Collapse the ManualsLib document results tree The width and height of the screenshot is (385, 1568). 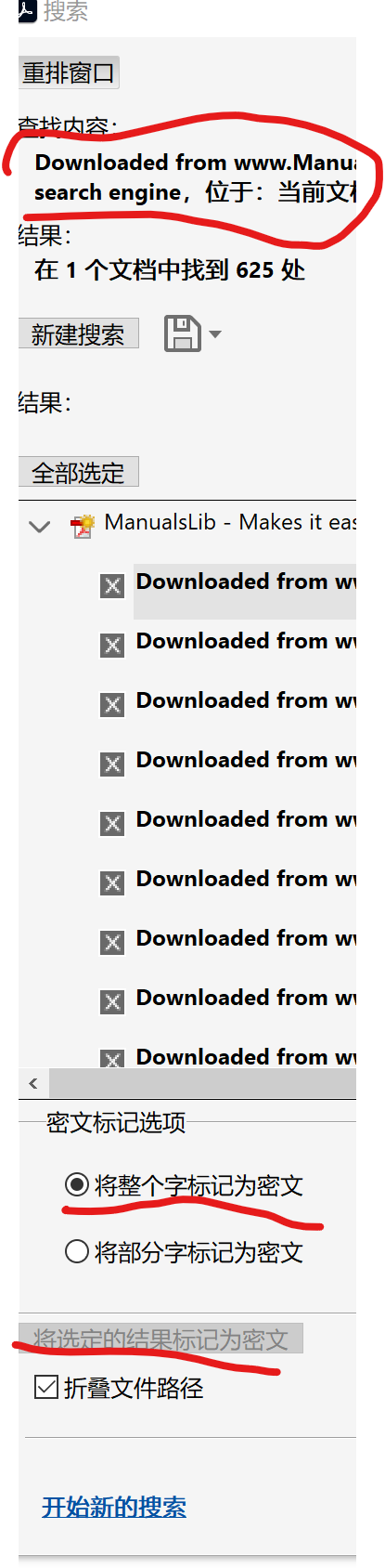[39, 527]
